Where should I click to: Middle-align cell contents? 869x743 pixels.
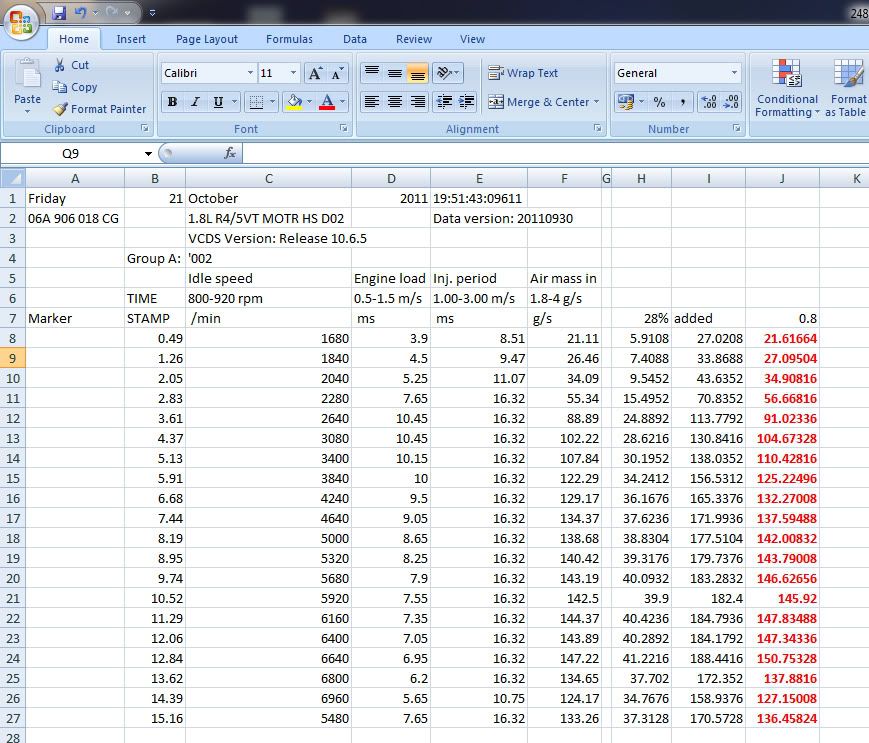[395, 73]
